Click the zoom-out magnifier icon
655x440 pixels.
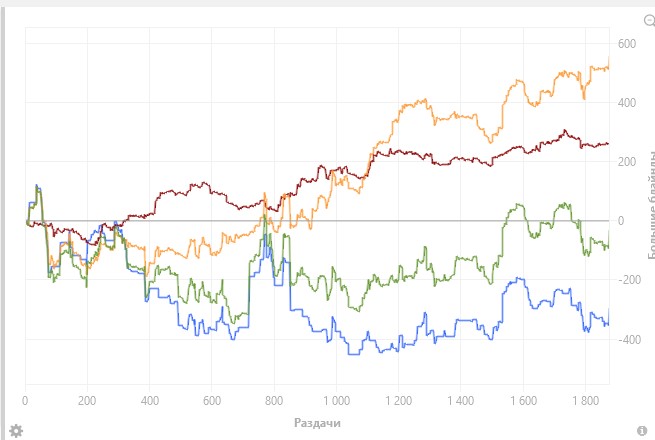click(x=650, y=20)
